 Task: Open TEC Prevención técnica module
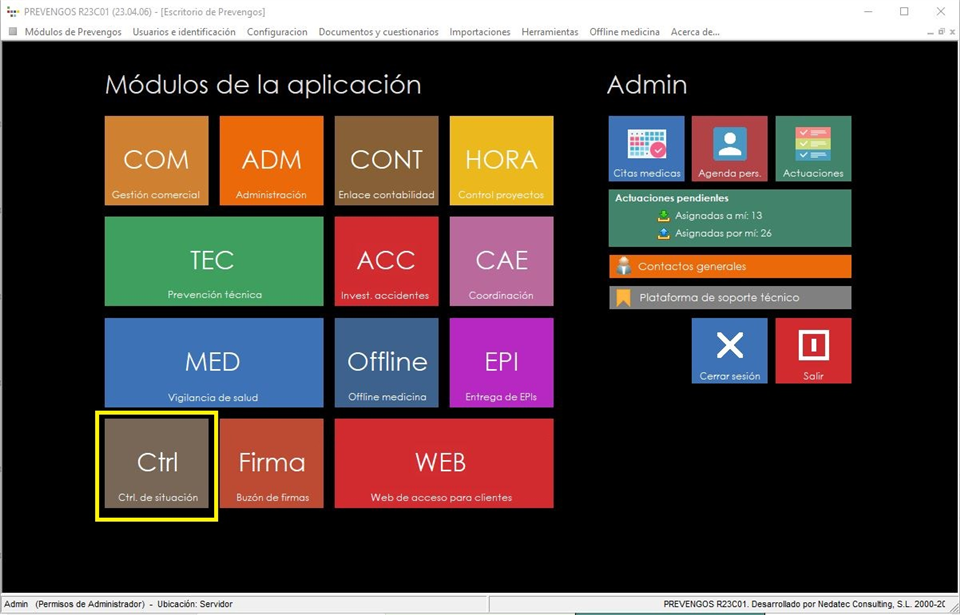click(214, 261)
